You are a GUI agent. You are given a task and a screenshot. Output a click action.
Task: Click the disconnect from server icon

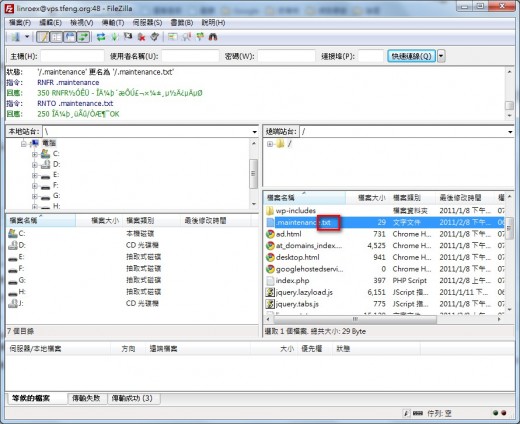(x=141, y=37)
